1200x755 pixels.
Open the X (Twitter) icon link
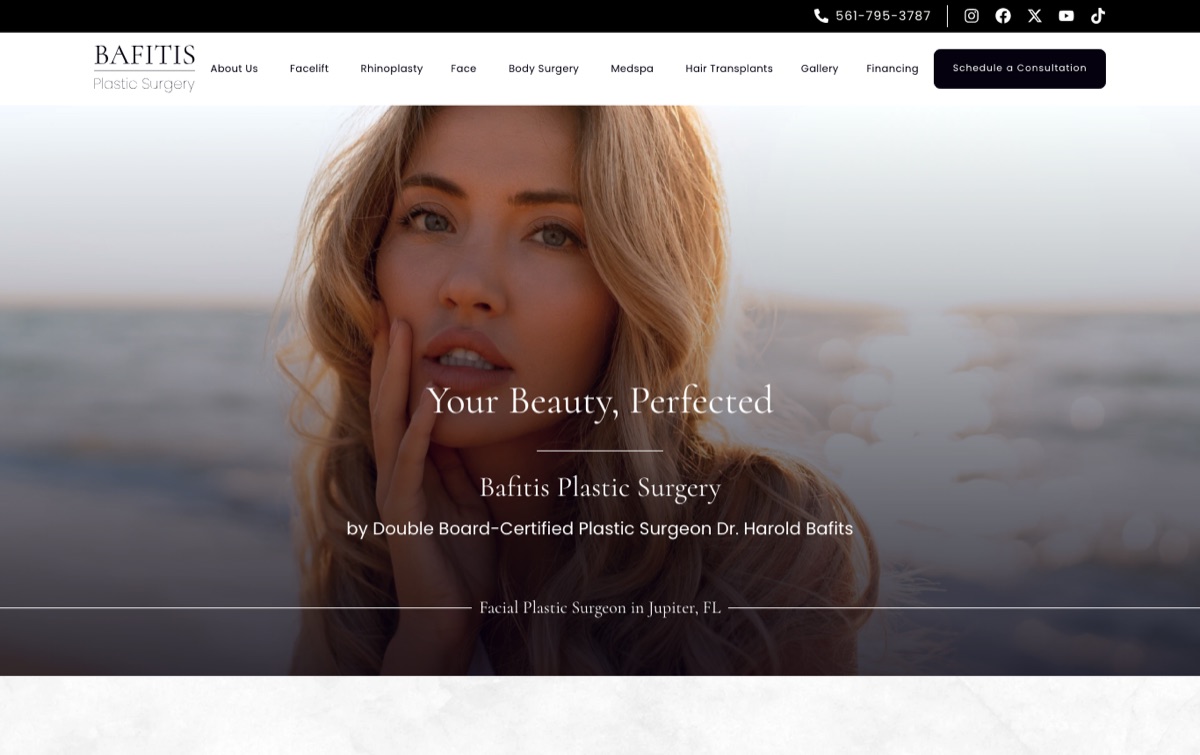(1035, 16)
